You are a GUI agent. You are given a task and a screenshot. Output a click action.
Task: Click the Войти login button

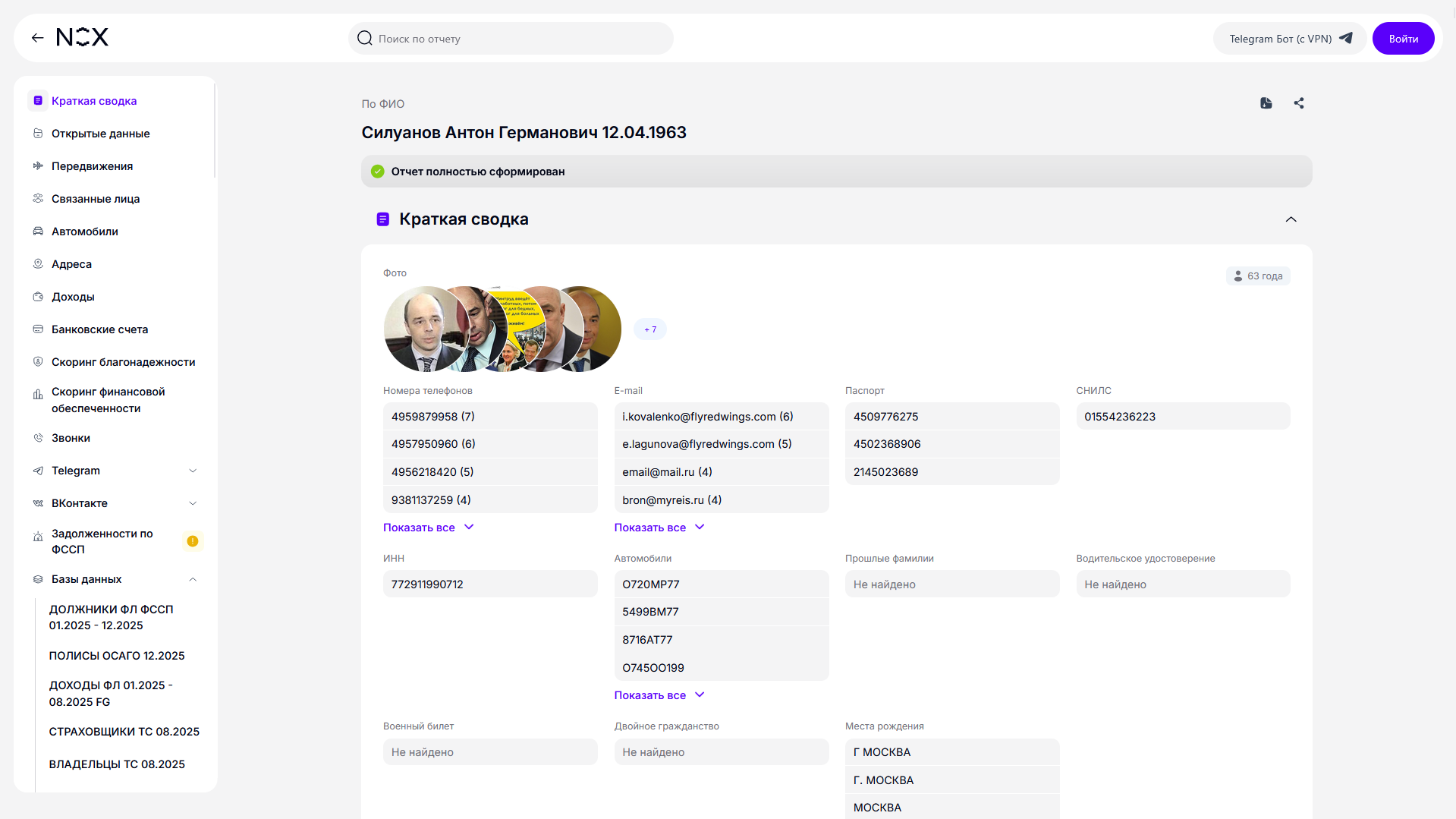[1403, 39]
